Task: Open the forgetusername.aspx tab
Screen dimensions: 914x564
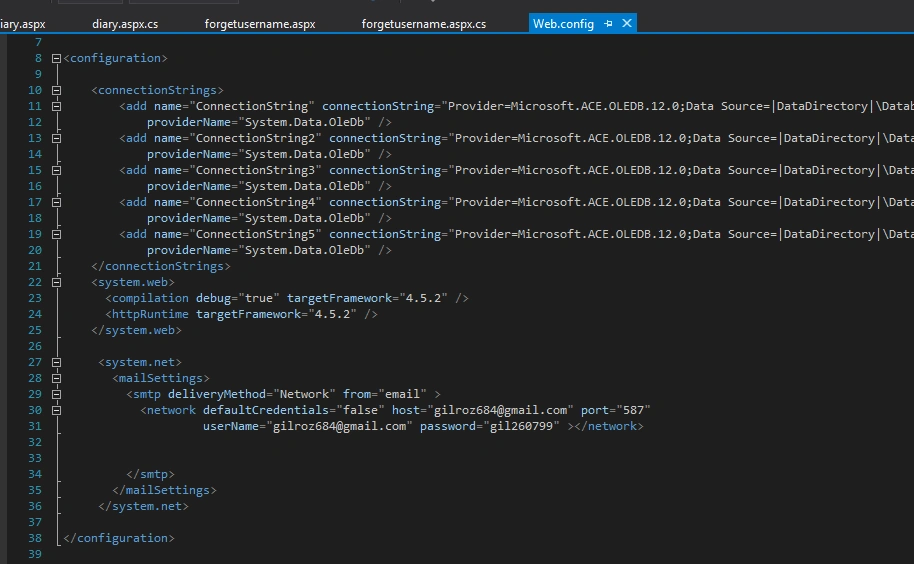Action: pos(260,24)
